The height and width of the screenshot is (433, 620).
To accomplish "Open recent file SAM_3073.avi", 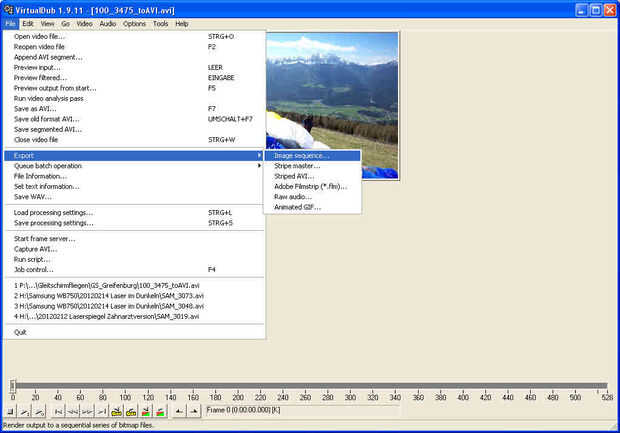I will (134, 295).
